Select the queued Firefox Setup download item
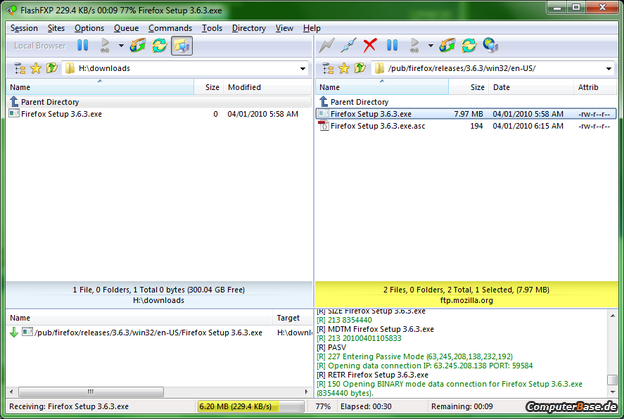Image resolution: width=624 pixels, height=419 pixels. (159, 332)
